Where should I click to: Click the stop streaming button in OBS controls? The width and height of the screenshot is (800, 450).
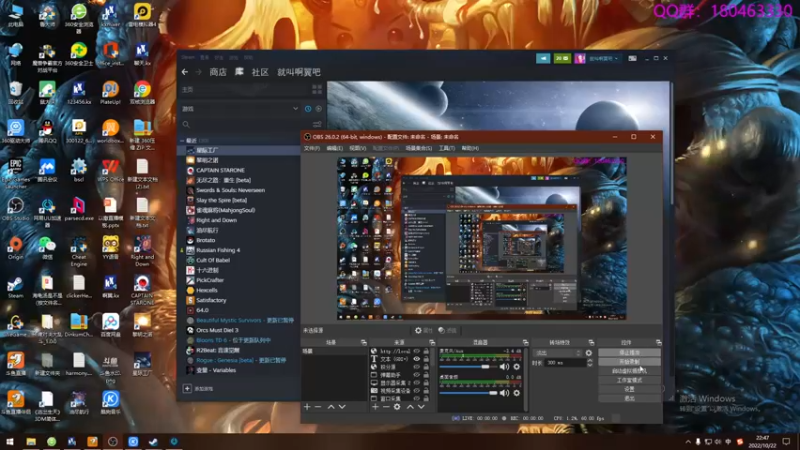click(x=629, y=353)
